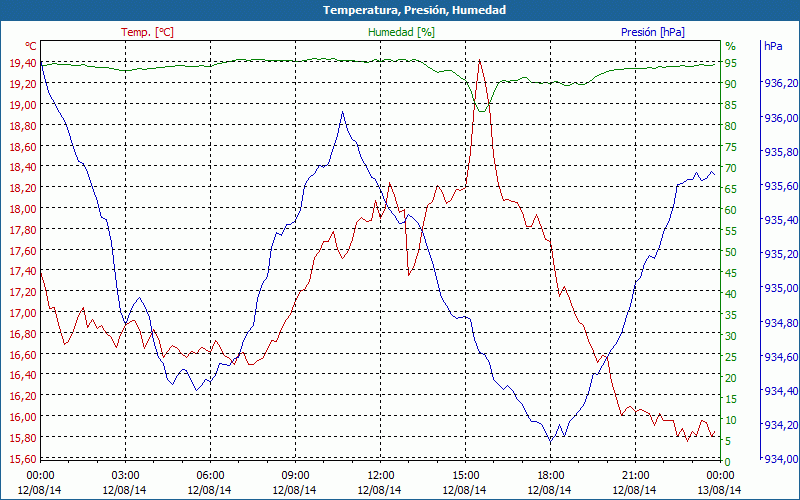The image size is (800, 500).
Task: Click the 16,00 temperature axis value
Action: (22, 417)
